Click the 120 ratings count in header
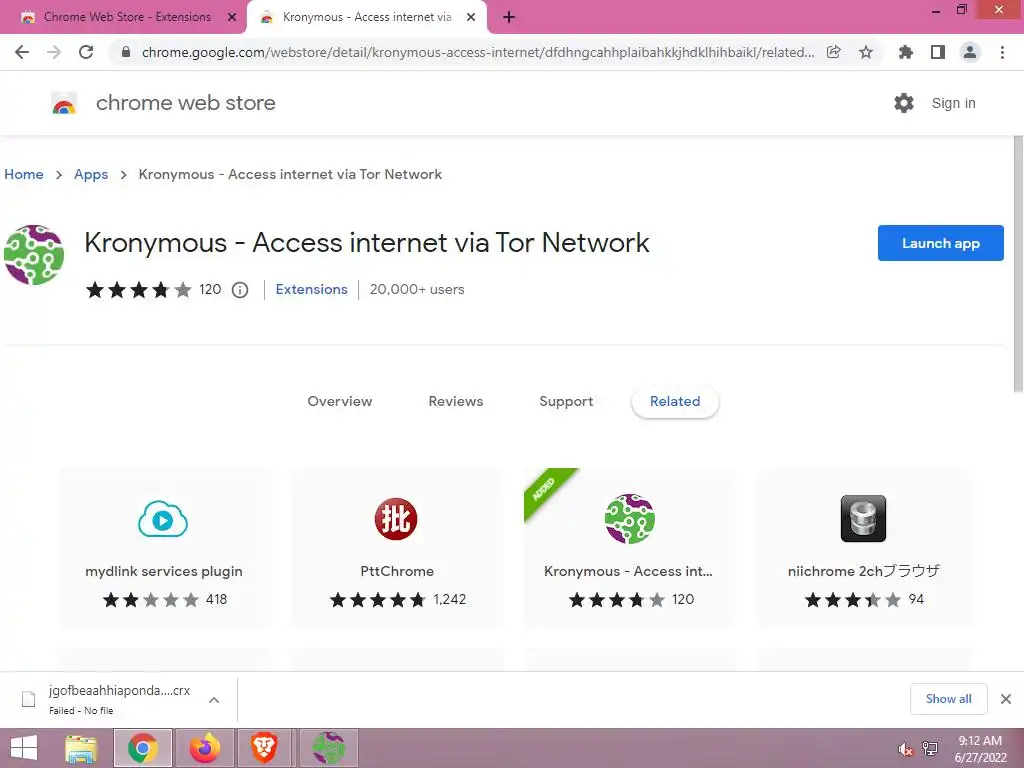This screenshot has width=1024, height=768. point(210,289)
